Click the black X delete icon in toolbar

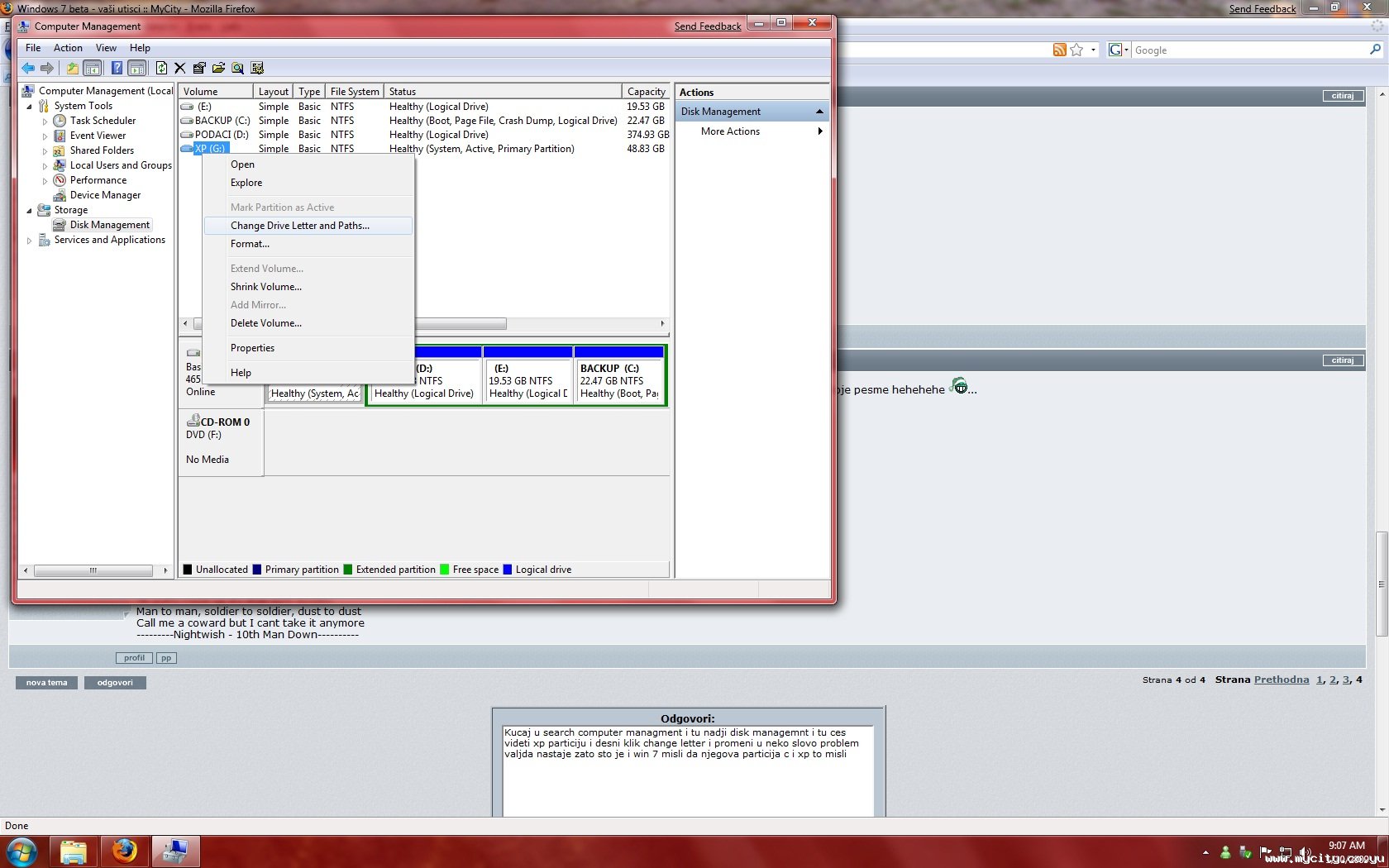[x=180, y=68]
